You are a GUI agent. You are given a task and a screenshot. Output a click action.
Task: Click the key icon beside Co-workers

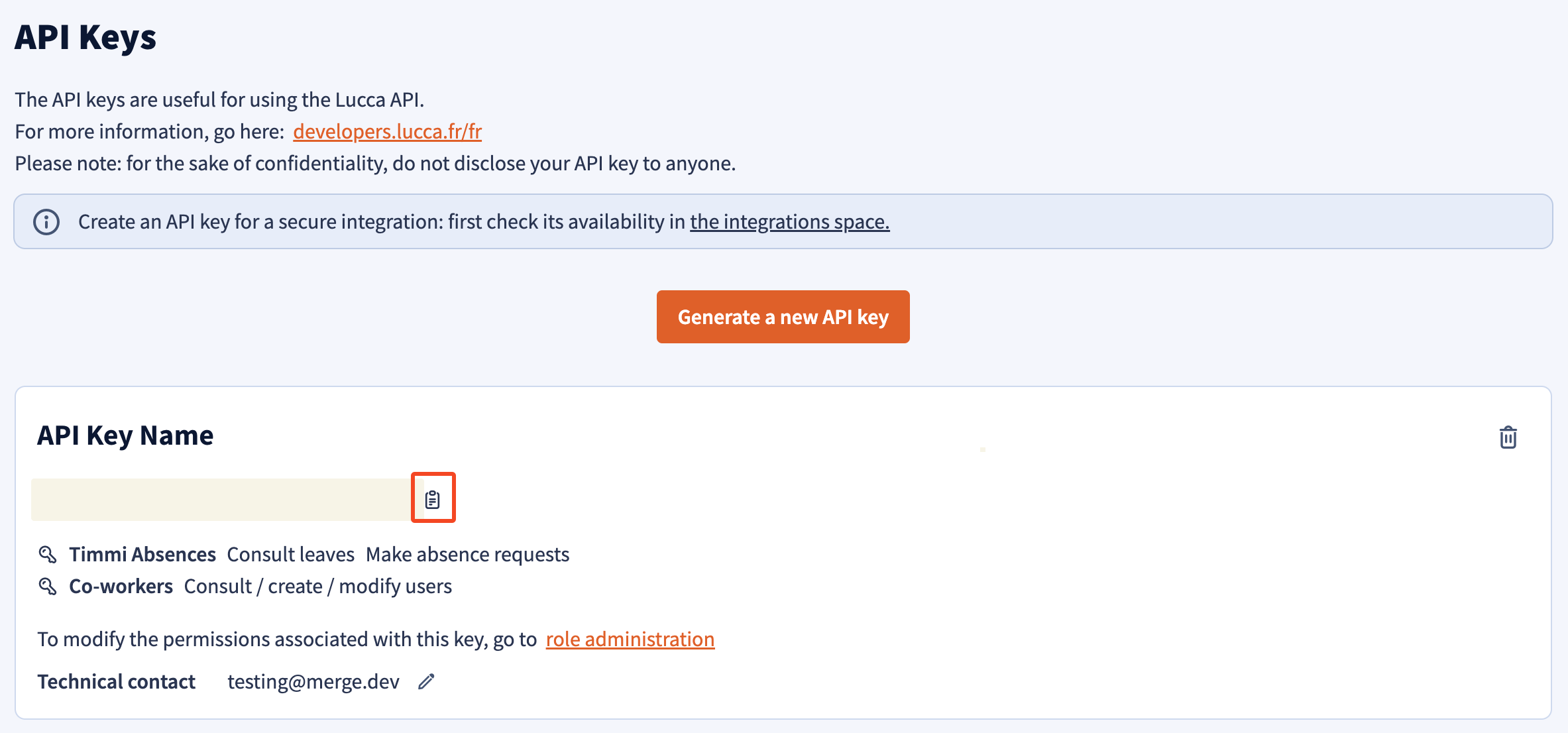coord(48,586)
